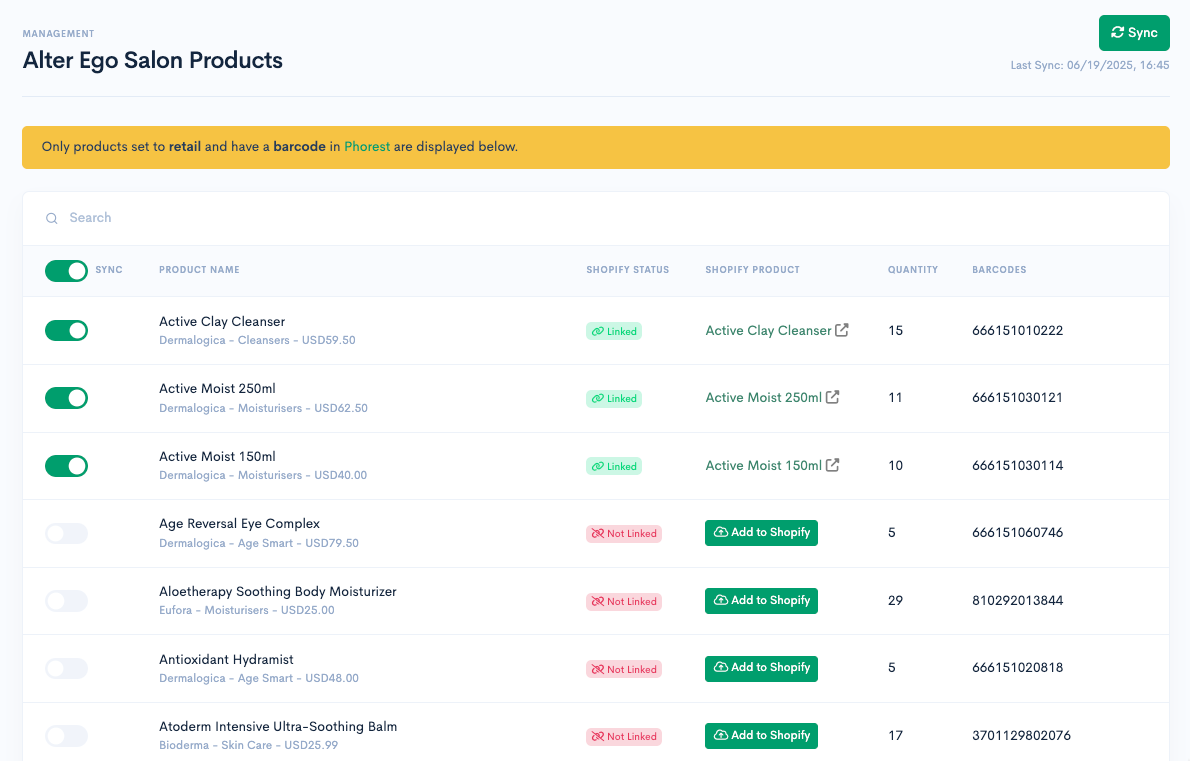Select barcode 666151010222
The image size is (1190, 761).
coord(1018,331)
